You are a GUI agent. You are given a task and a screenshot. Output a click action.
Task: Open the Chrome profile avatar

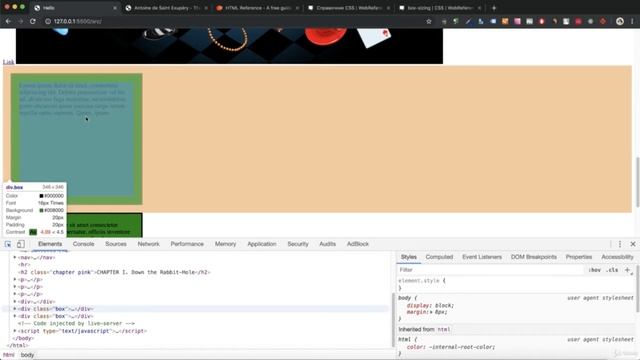point(620,21)
